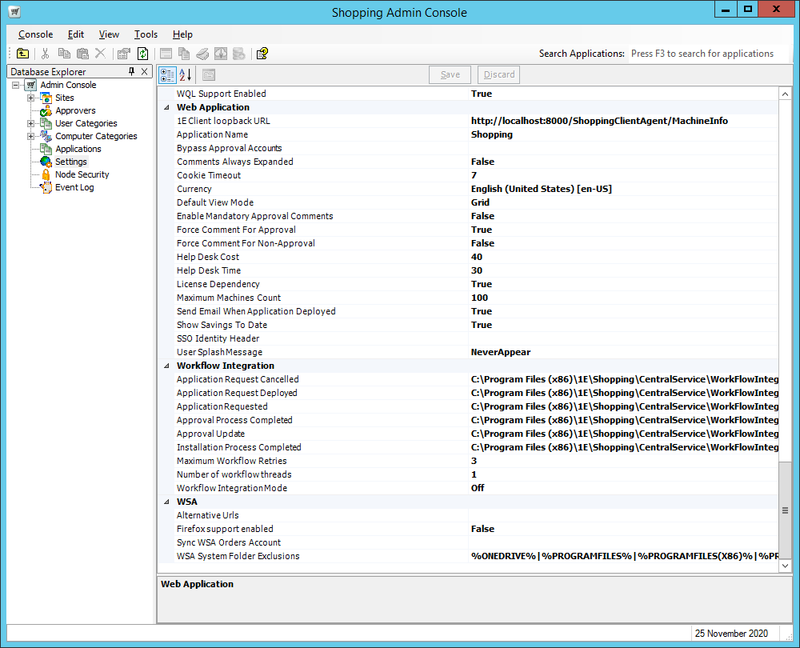800x648 pixels.
Task: Click the Property Pages icon
Action: point(208,75)
